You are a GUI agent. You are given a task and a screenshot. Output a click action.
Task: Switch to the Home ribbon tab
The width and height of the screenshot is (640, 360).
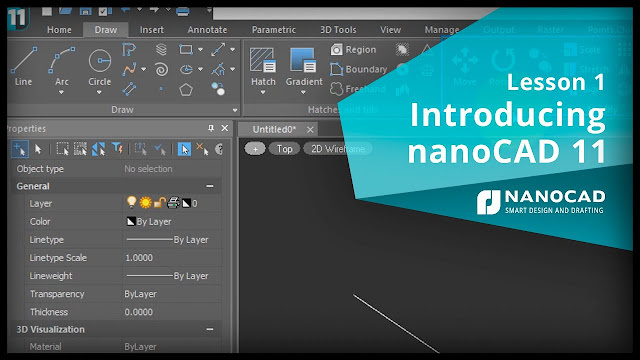59,30
